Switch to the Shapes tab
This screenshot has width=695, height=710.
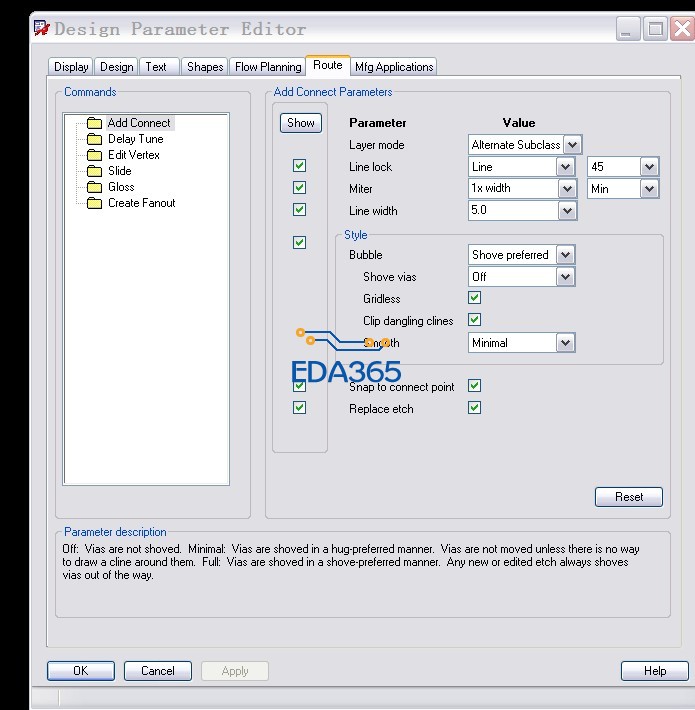[x=205, y=67]
